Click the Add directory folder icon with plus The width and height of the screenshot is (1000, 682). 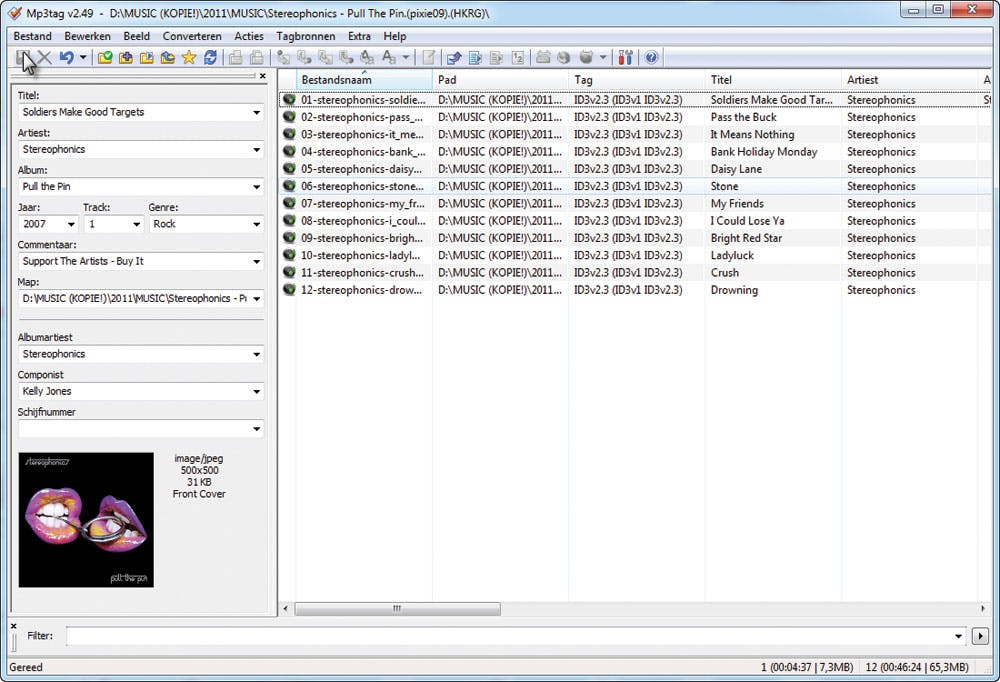click(x=126, y=58)
